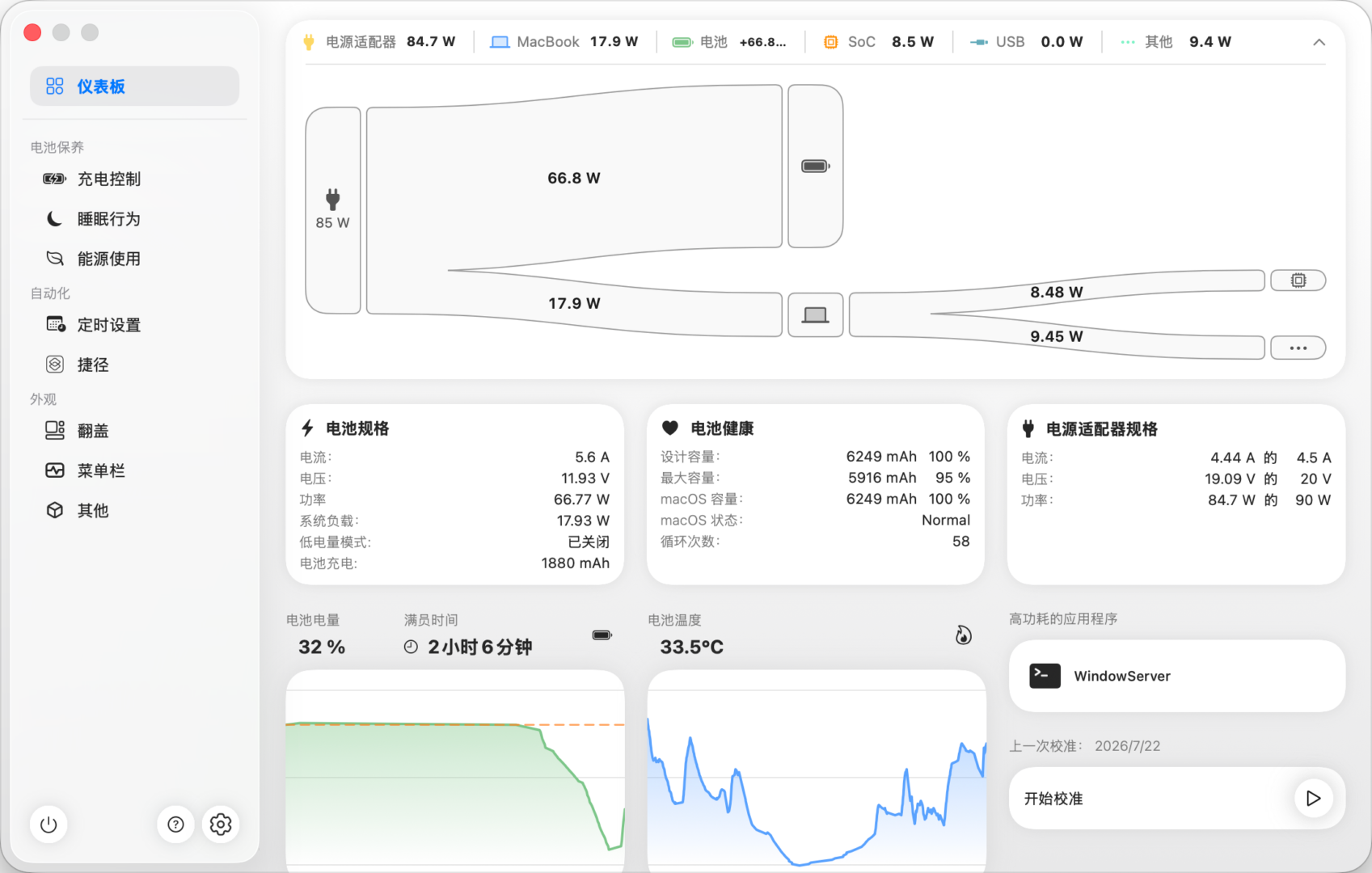
Task: Open 翻盖 appearance settings
Action: (x=134, y=431)
